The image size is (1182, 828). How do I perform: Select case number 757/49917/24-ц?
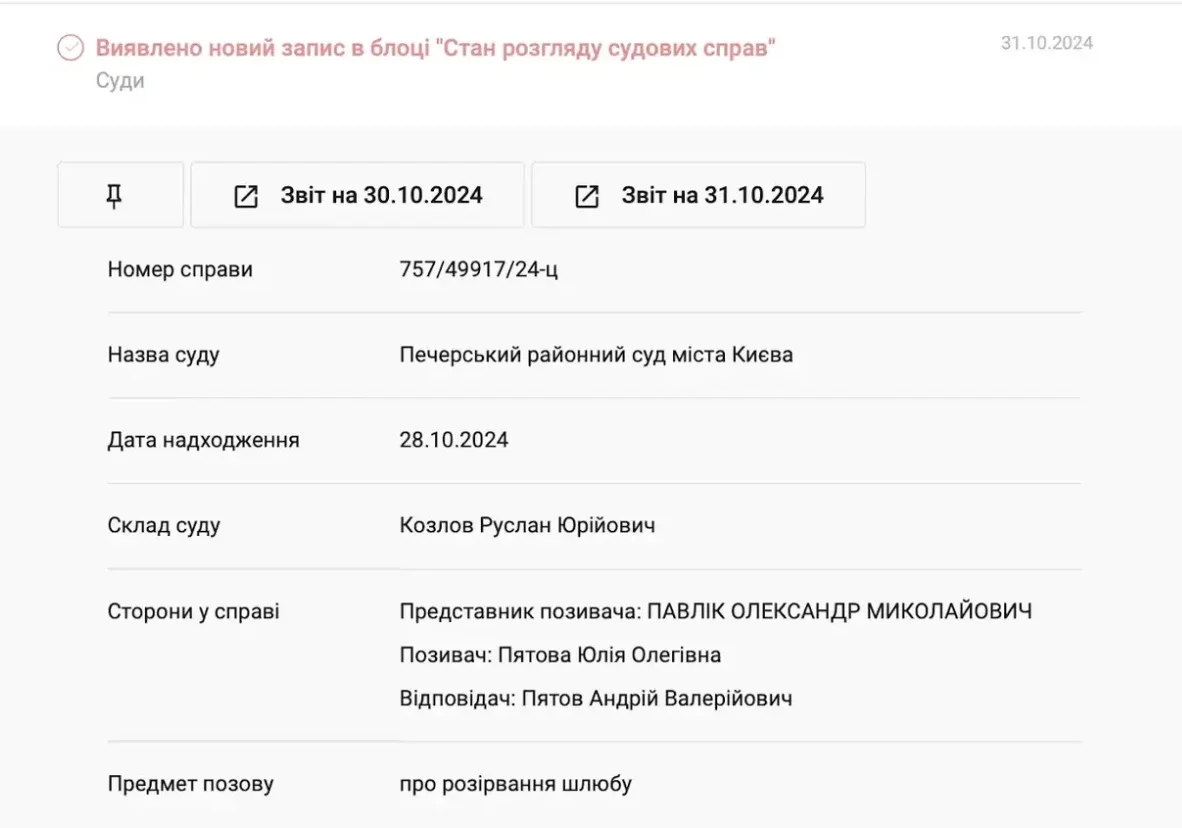478,269
